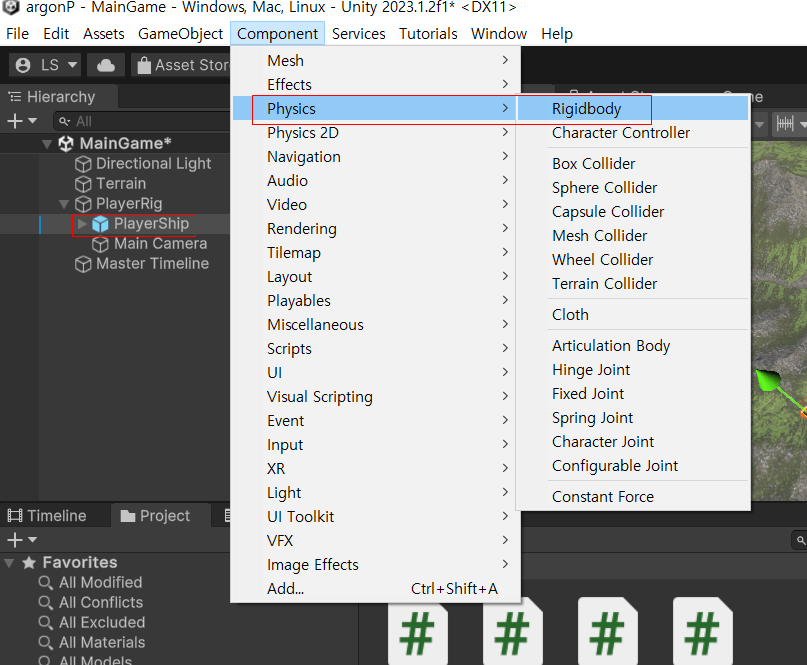The image size is (807, 665).
Task: Add a Constant Force component
Action: point(633,497)
